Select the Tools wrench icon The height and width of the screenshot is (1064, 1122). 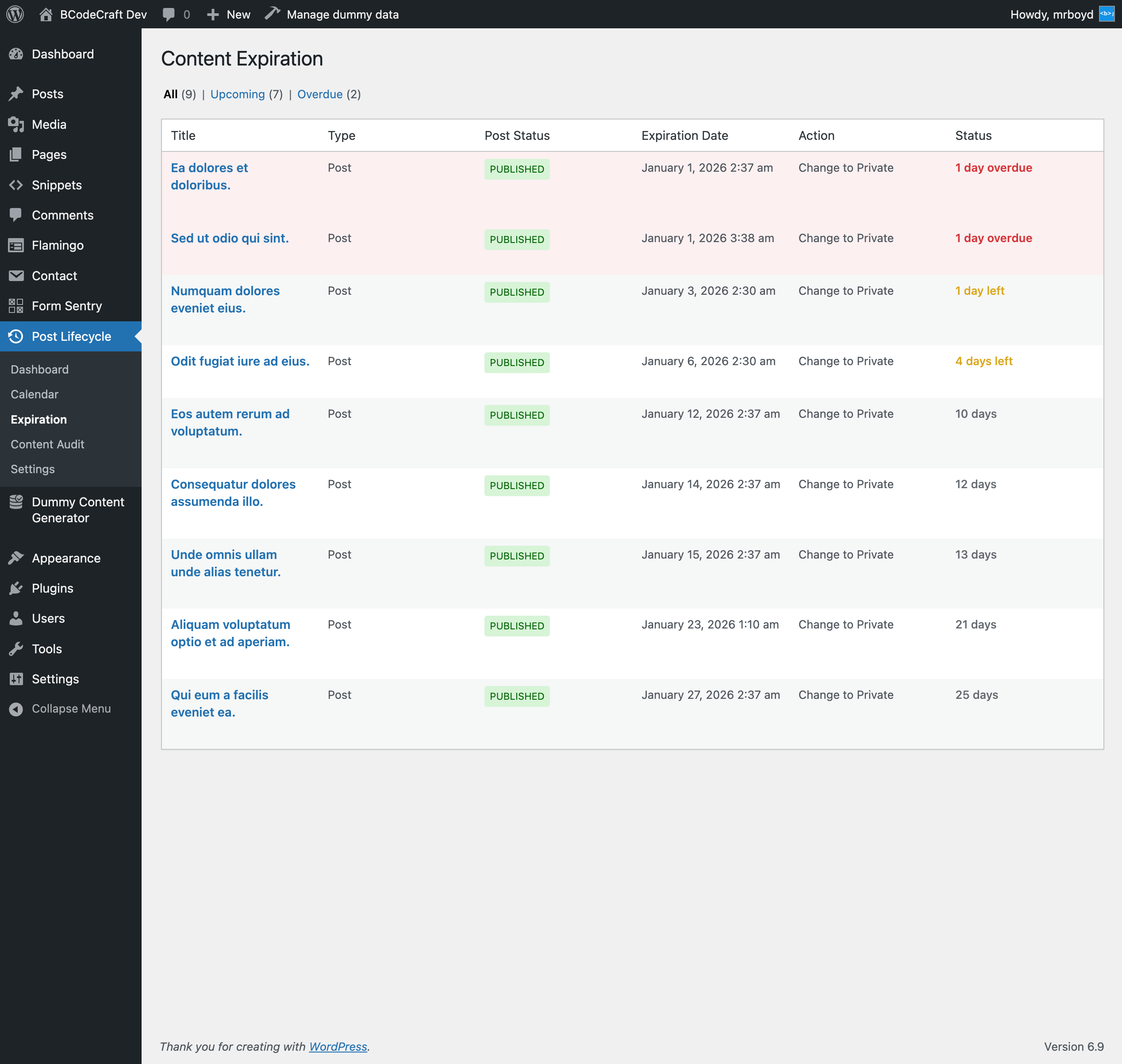coord(16,648)
